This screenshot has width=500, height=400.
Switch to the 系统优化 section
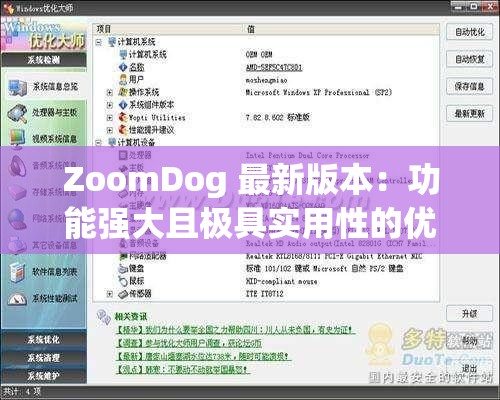click(x=44, y=340)
